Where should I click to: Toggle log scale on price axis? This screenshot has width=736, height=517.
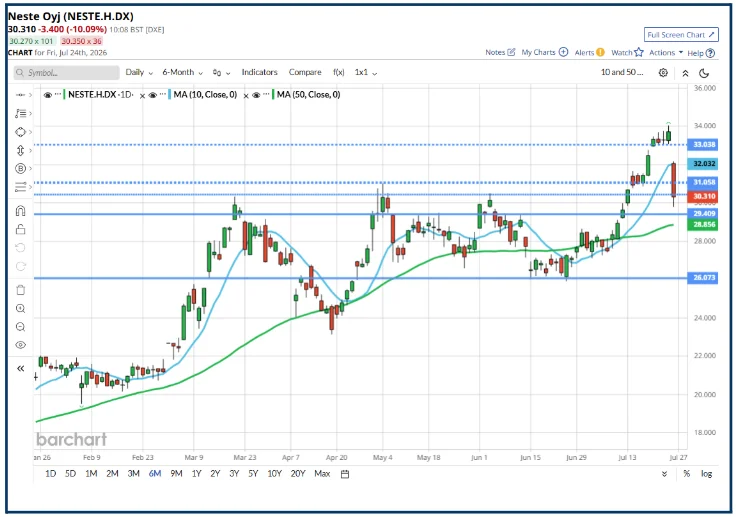[x=706, y=474]
